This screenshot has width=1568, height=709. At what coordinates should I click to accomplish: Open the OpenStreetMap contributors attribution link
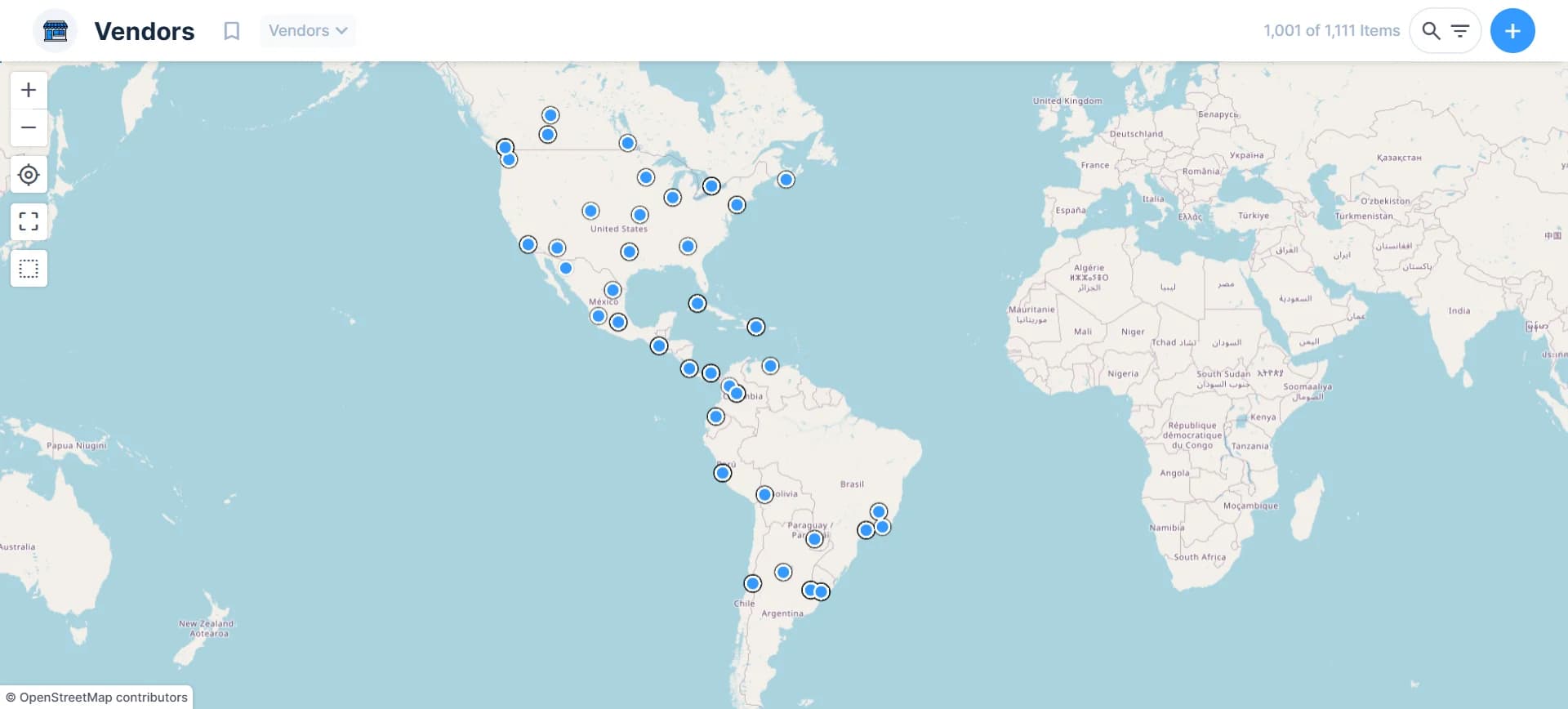point(103,698)
